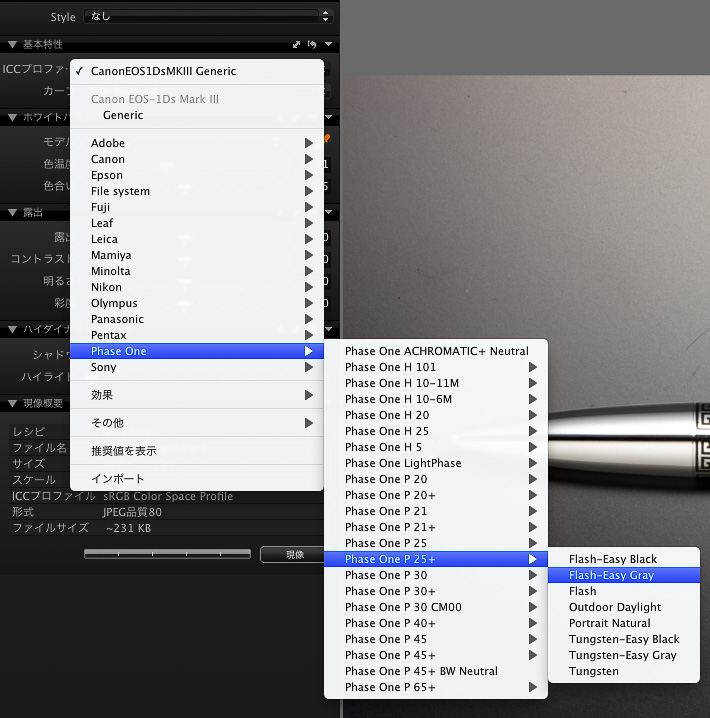Choose Flash-Easy Gray profile
The image size is (710, 718).
click(611, 575)
